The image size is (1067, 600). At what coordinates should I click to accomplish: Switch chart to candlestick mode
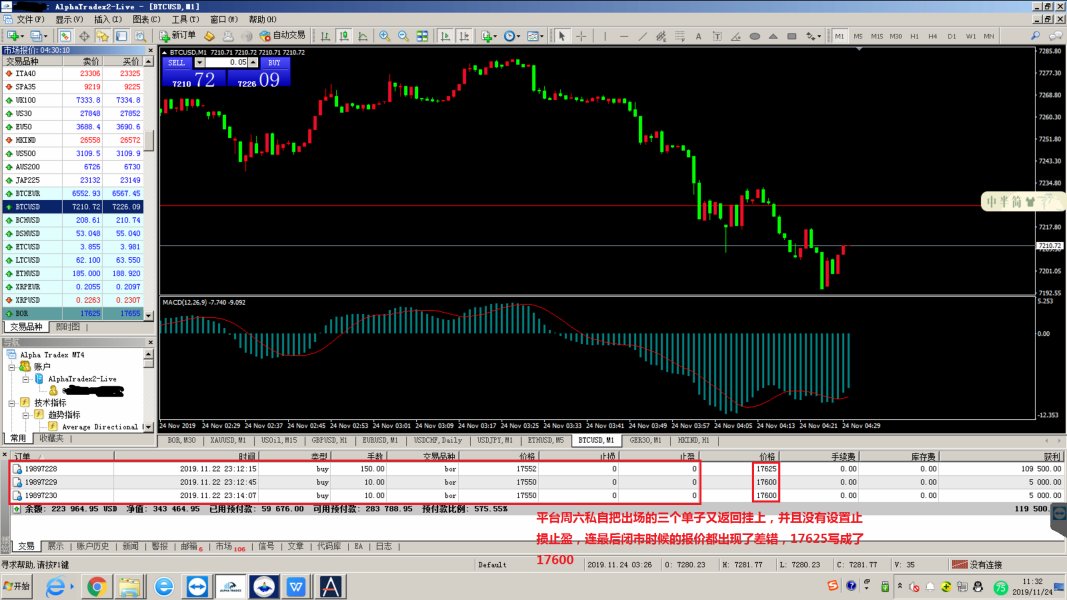point(343,36)
